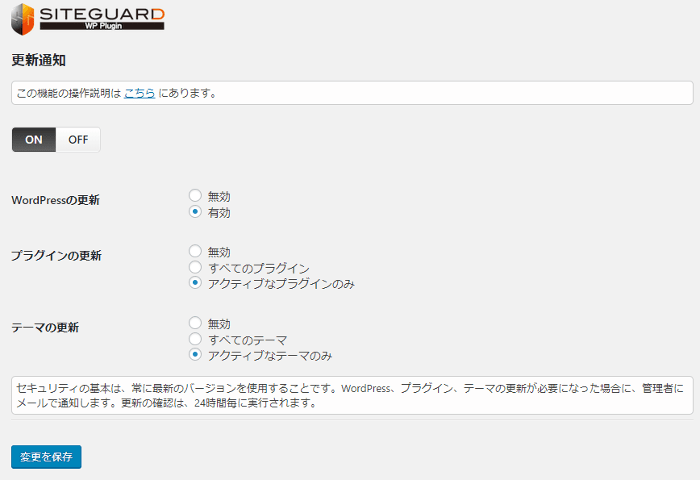Click the WordPressの更新 label
Viewport: 700px width, 480px height.
click(55, 200)
